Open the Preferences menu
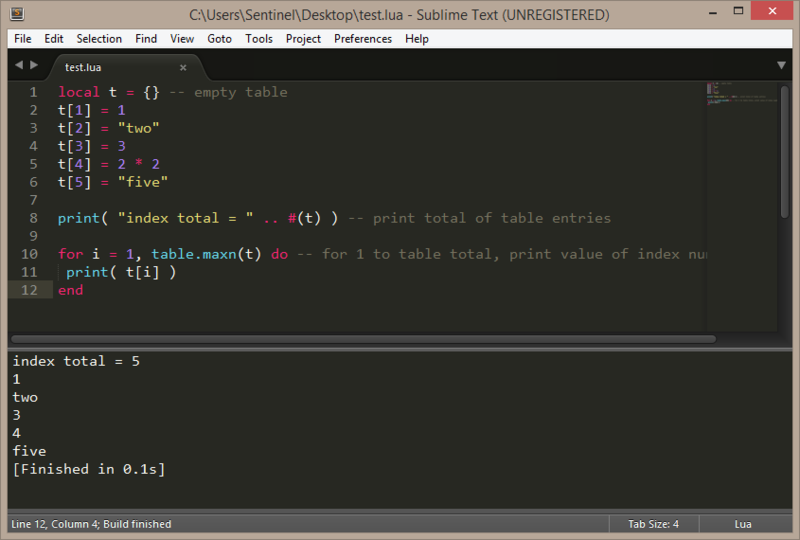The image size is (800, 540). pyautogui.click(x=363, y=39)
